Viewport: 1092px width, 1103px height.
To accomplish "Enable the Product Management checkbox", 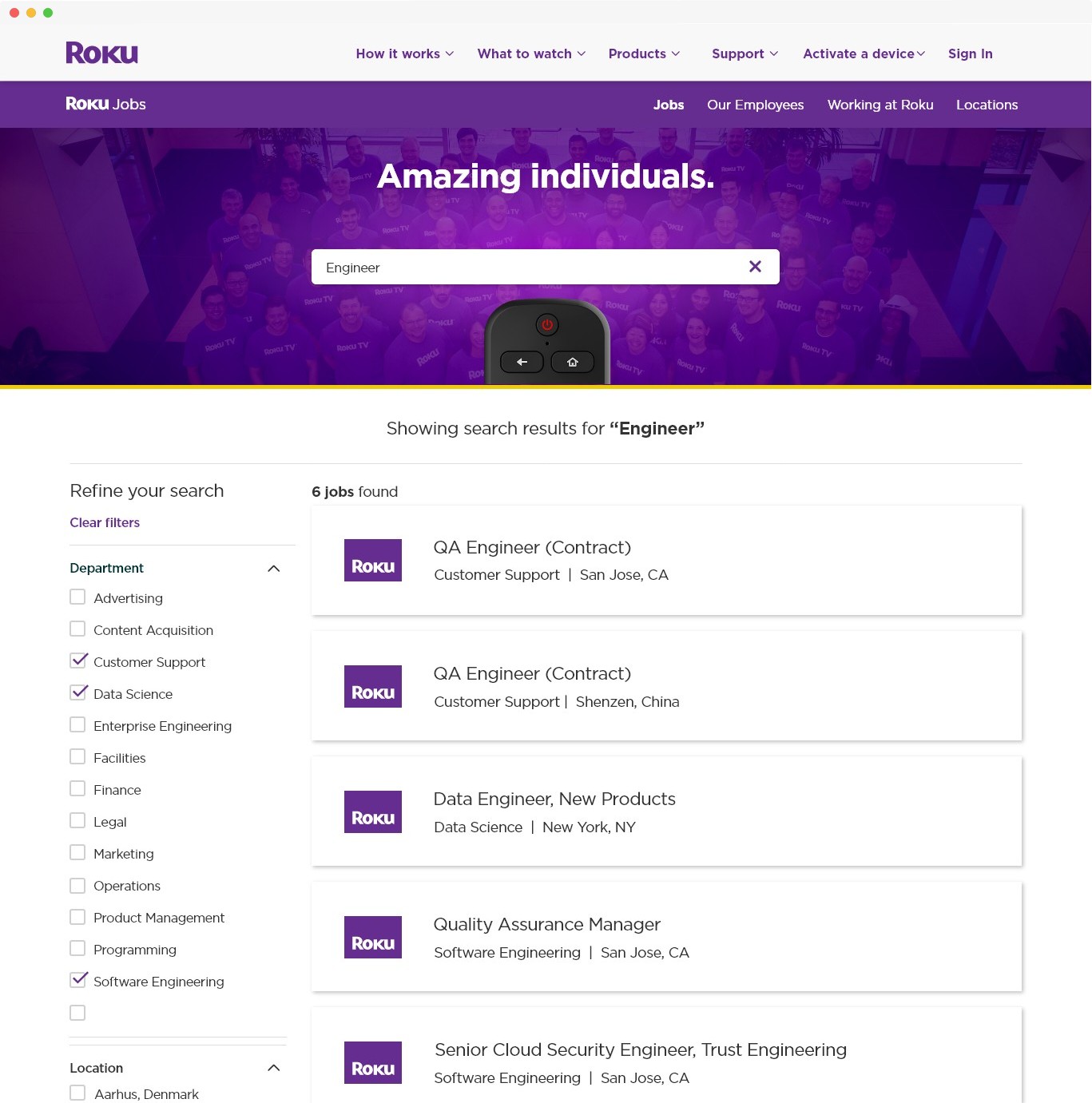I will (77, 916).
